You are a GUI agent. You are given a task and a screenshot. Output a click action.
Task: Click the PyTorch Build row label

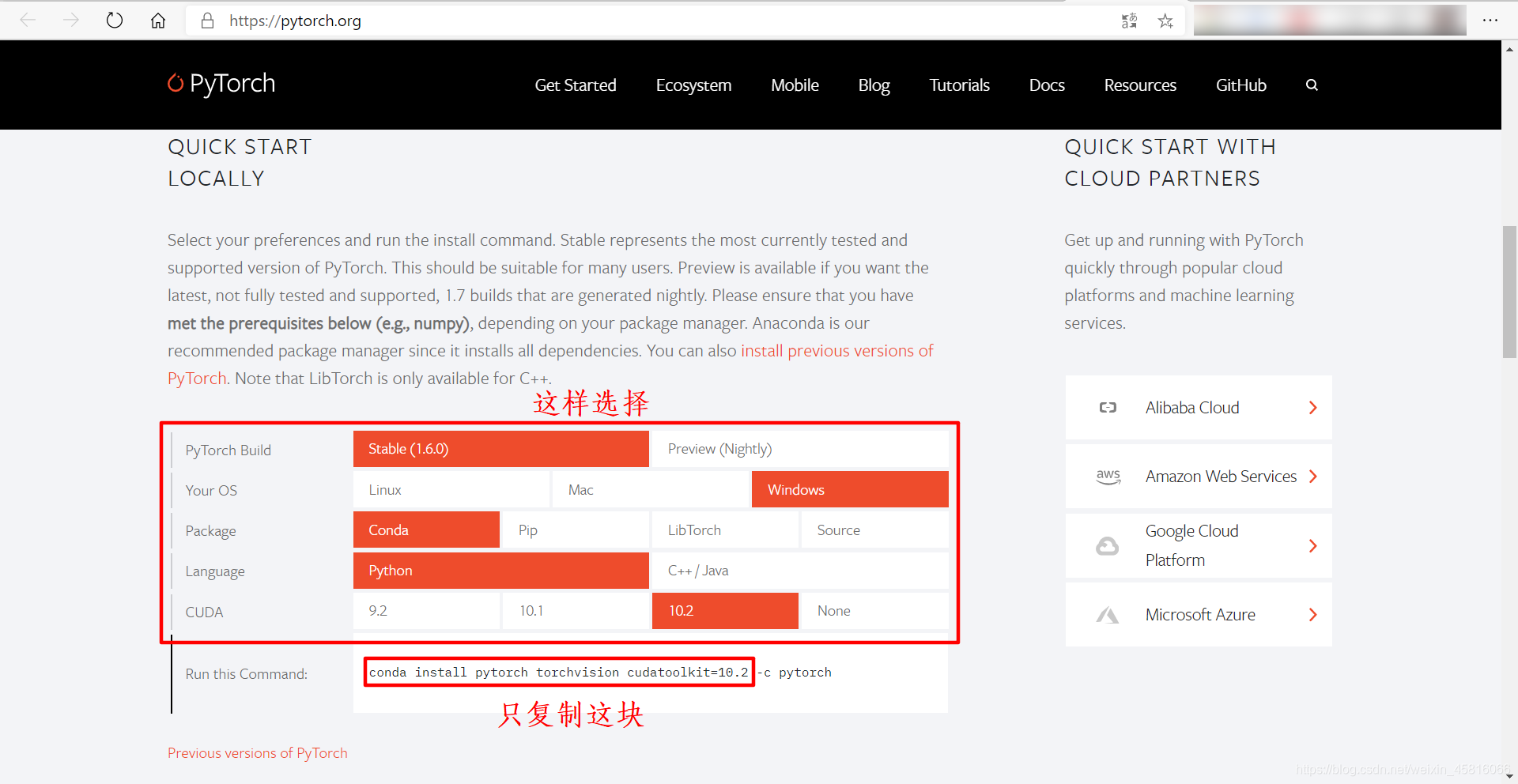point(228,450)
